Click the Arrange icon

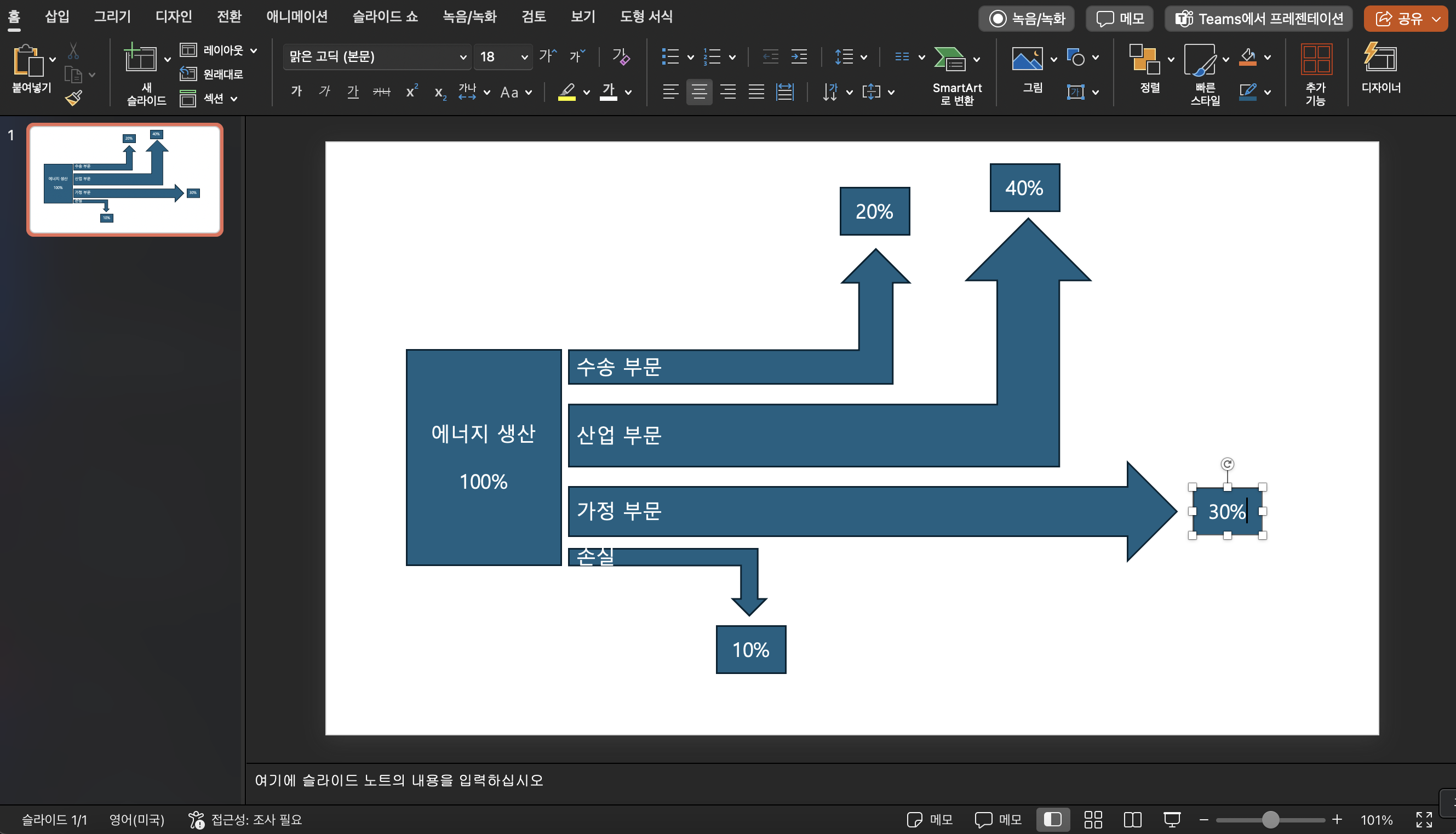pyautogui.click(x=1144, y=59)
